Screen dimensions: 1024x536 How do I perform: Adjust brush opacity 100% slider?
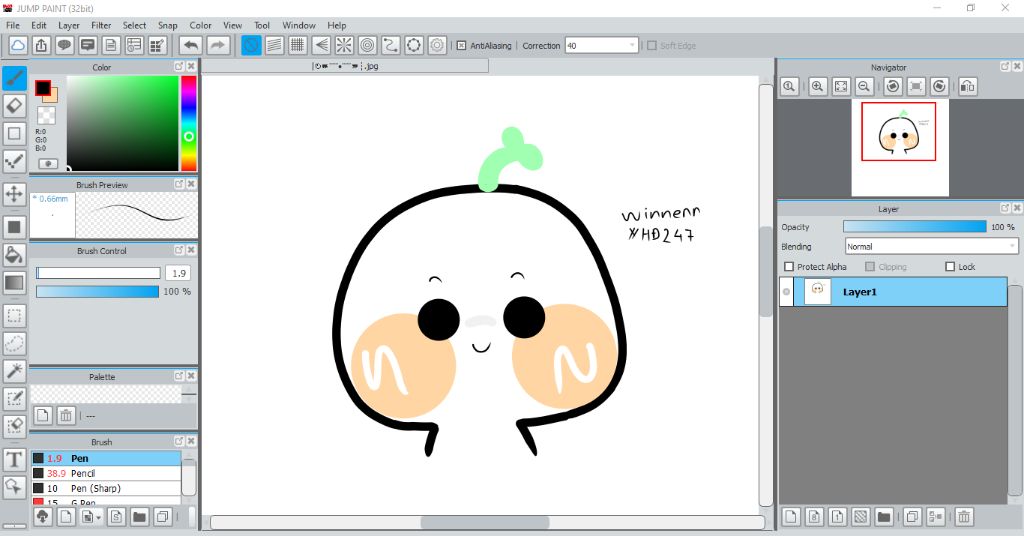coord(97,291)
